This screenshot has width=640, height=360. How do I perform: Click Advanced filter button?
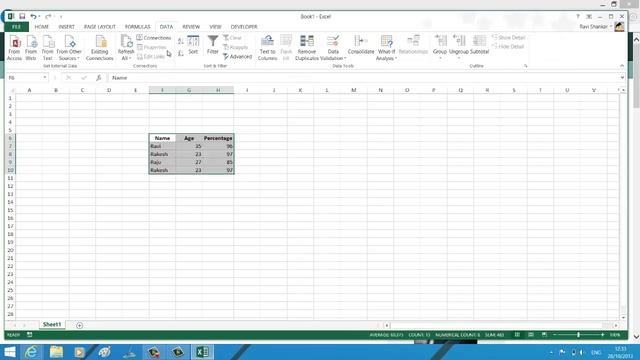[238, 57]
